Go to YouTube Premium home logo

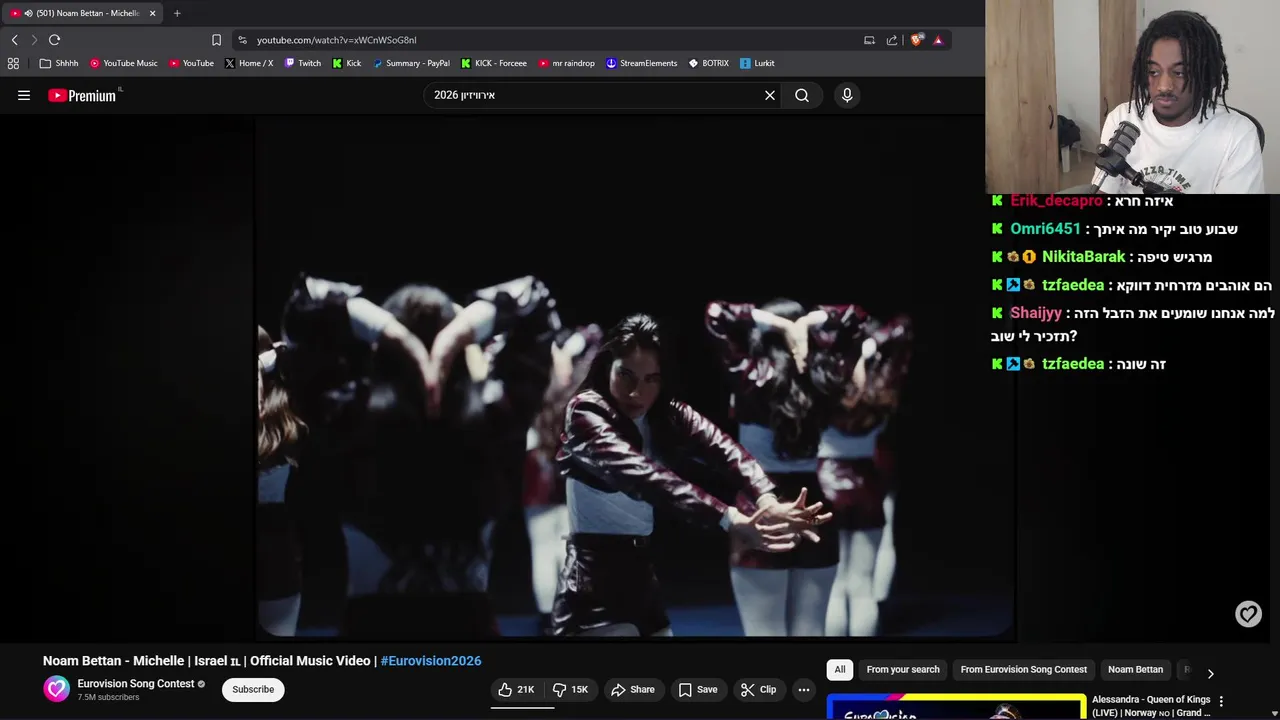tap(82, 95)
